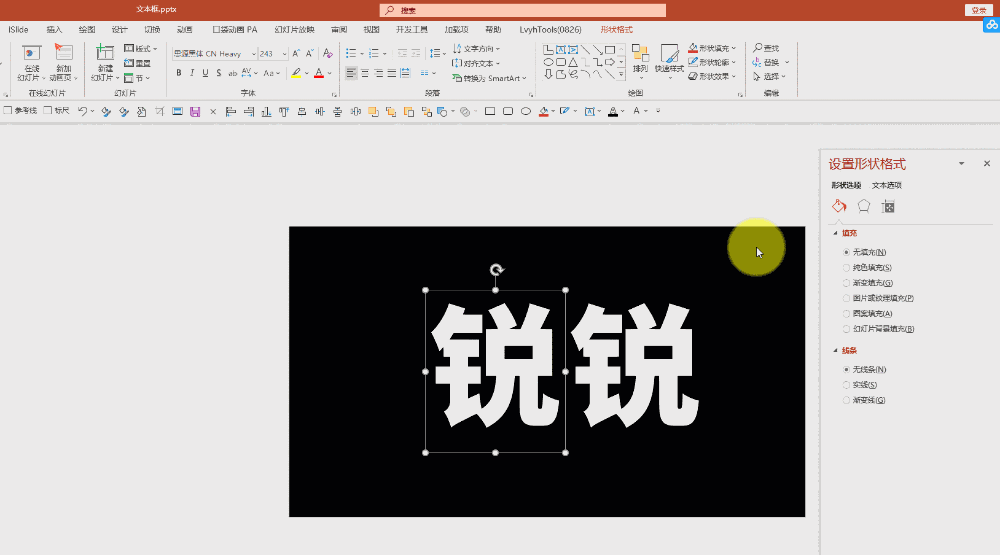Toggle Italic formatting
This screenshot has width=1000, height=555.
coord(192,73)
